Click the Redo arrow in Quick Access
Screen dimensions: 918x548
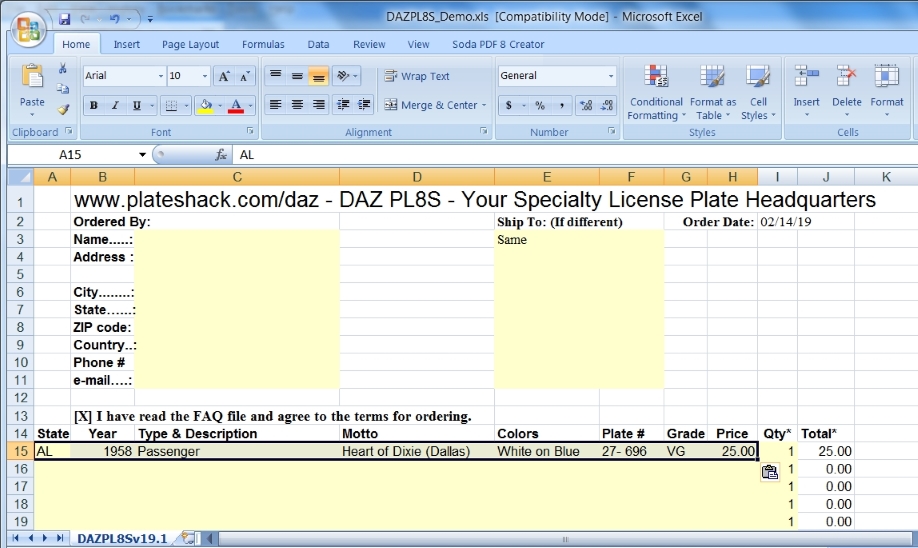85,19
